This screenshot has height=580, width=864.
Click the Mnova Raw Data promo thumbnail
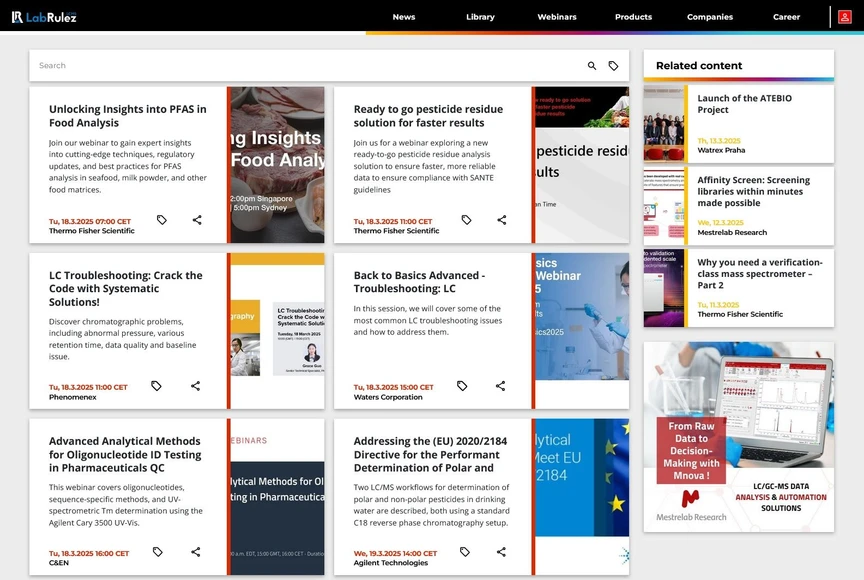coord(738,430)
